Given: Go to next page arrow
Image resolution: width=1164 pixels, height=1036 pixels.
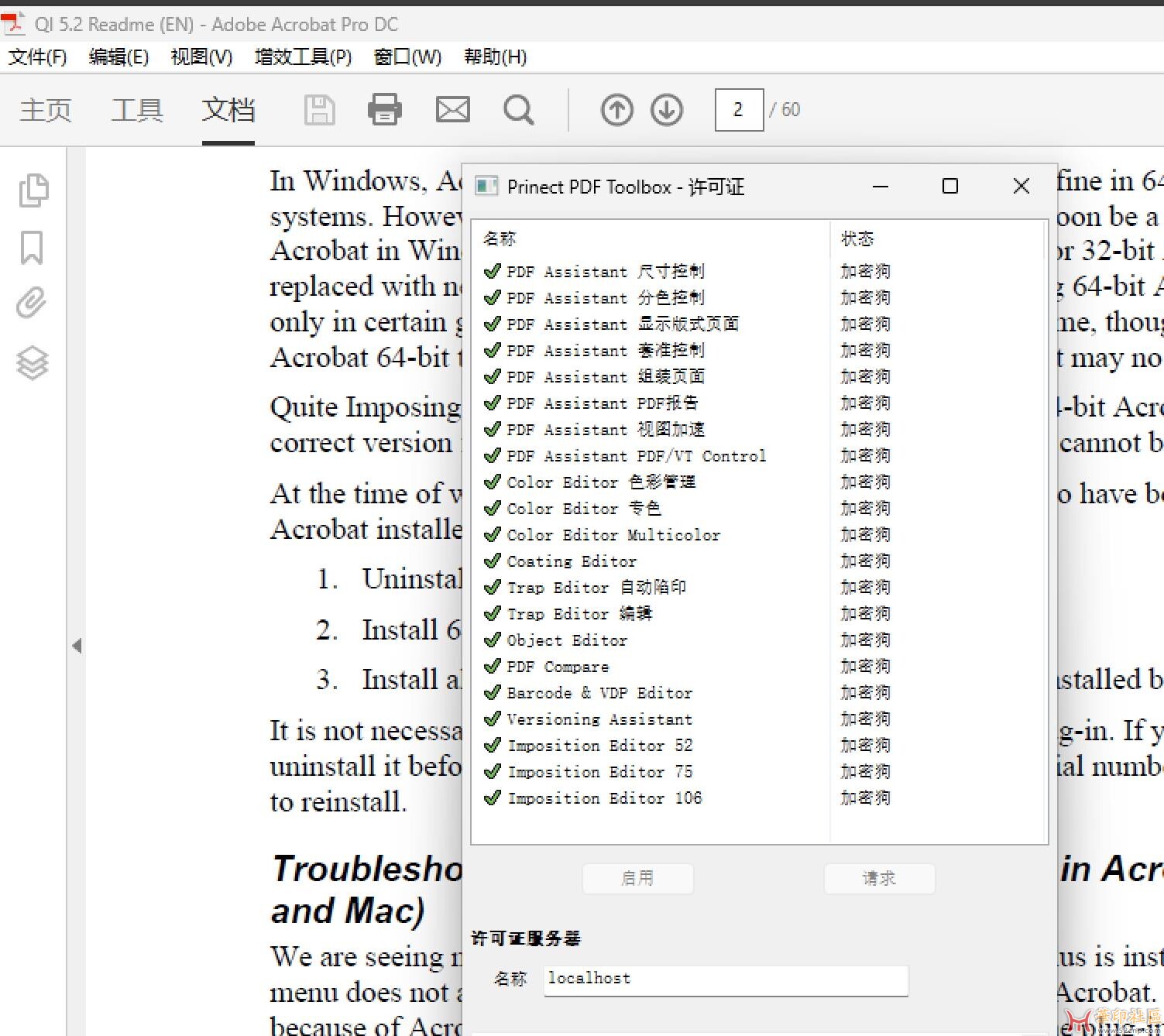Looking at the screenshot, I should pyautogui.click(x=666, y=110).
